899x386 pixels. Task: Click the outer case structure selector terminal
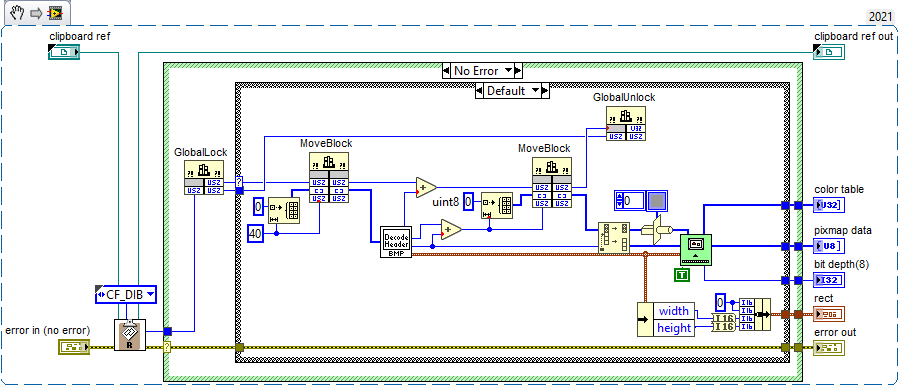167,347
